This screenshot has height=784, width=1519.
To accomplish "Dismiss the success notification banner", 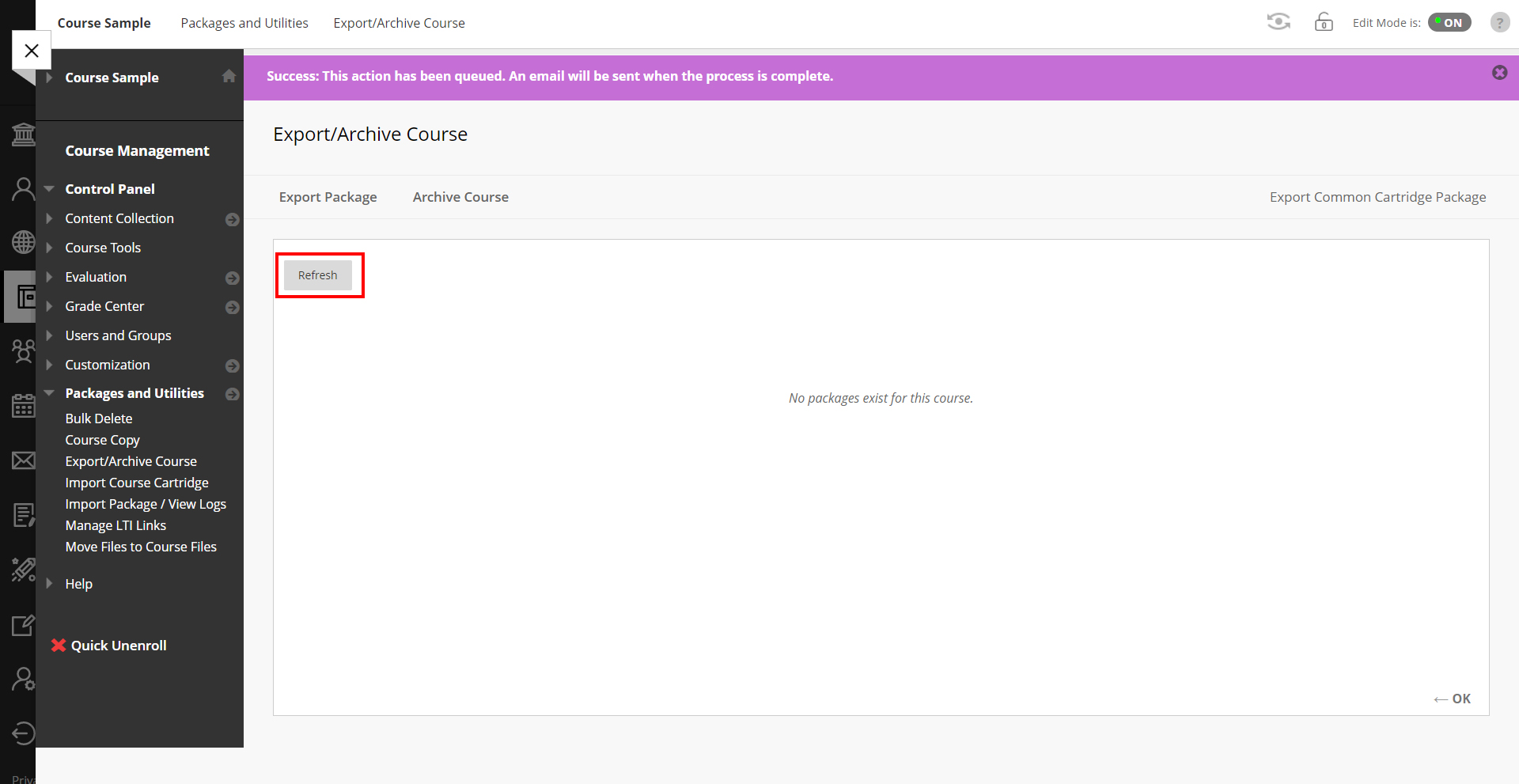I will [1499, 73].
